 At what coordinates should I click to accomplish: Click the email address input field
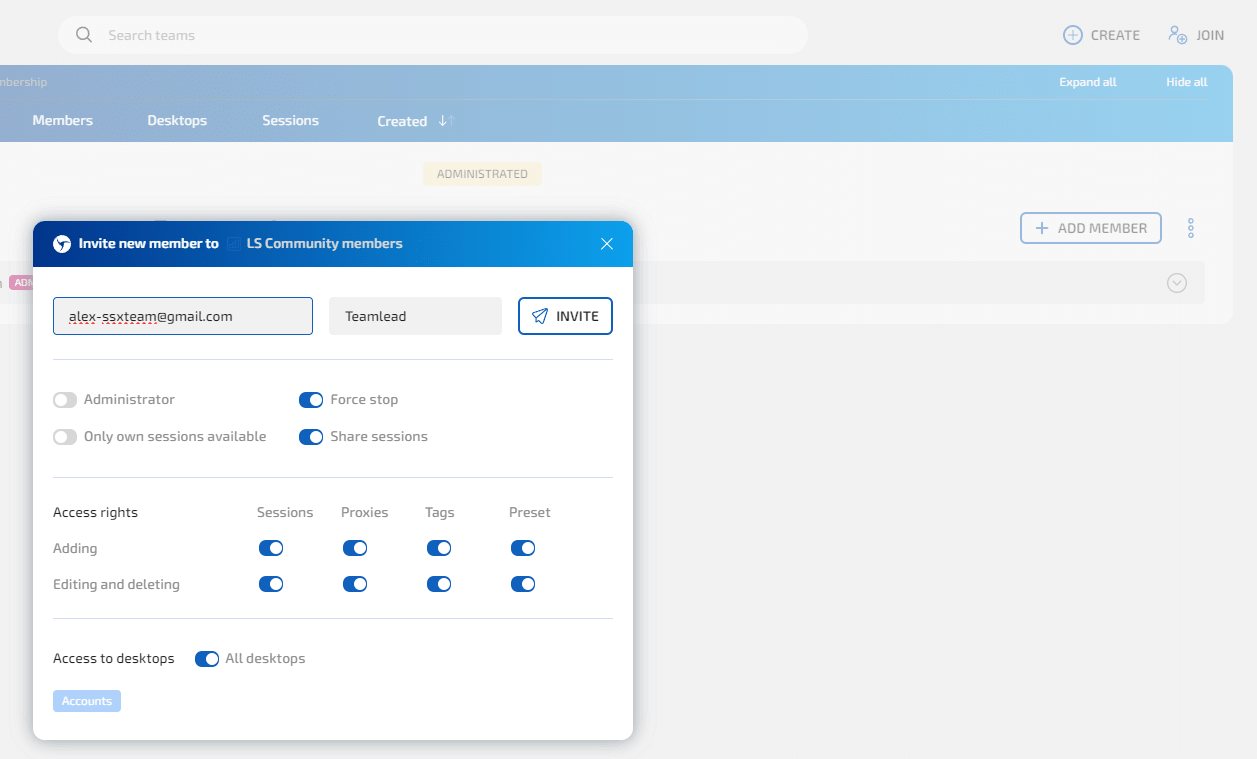(183, 316)
